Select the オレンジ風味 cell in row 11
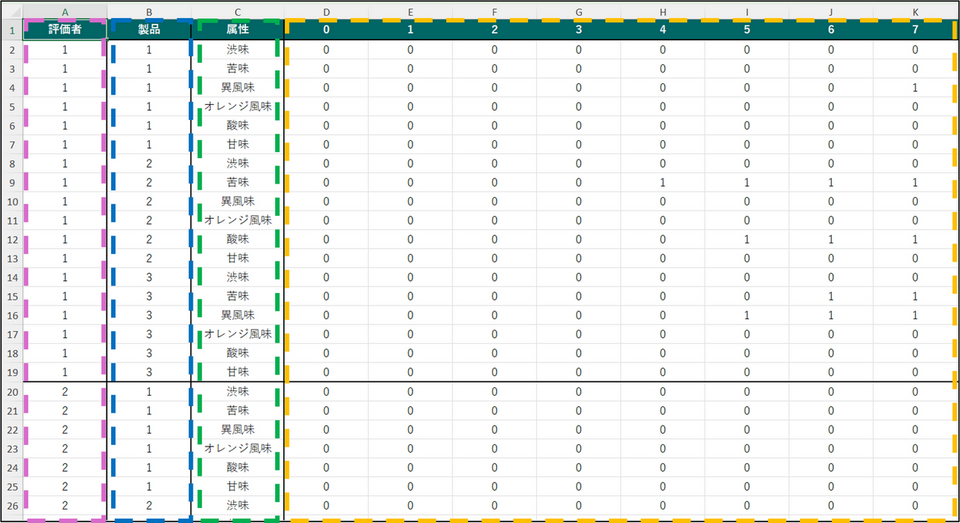 coord(238,220)
